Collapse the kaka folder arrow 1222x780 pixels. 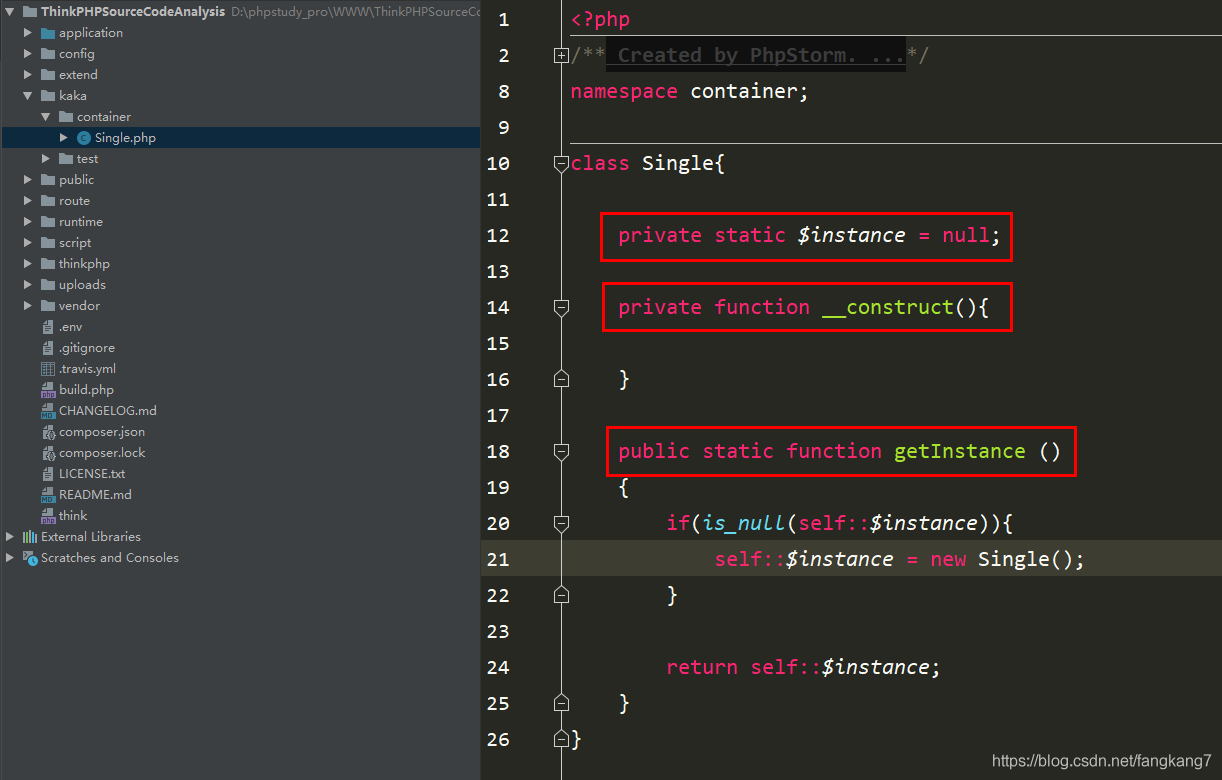pyautogui.click(x=28, y=96)
